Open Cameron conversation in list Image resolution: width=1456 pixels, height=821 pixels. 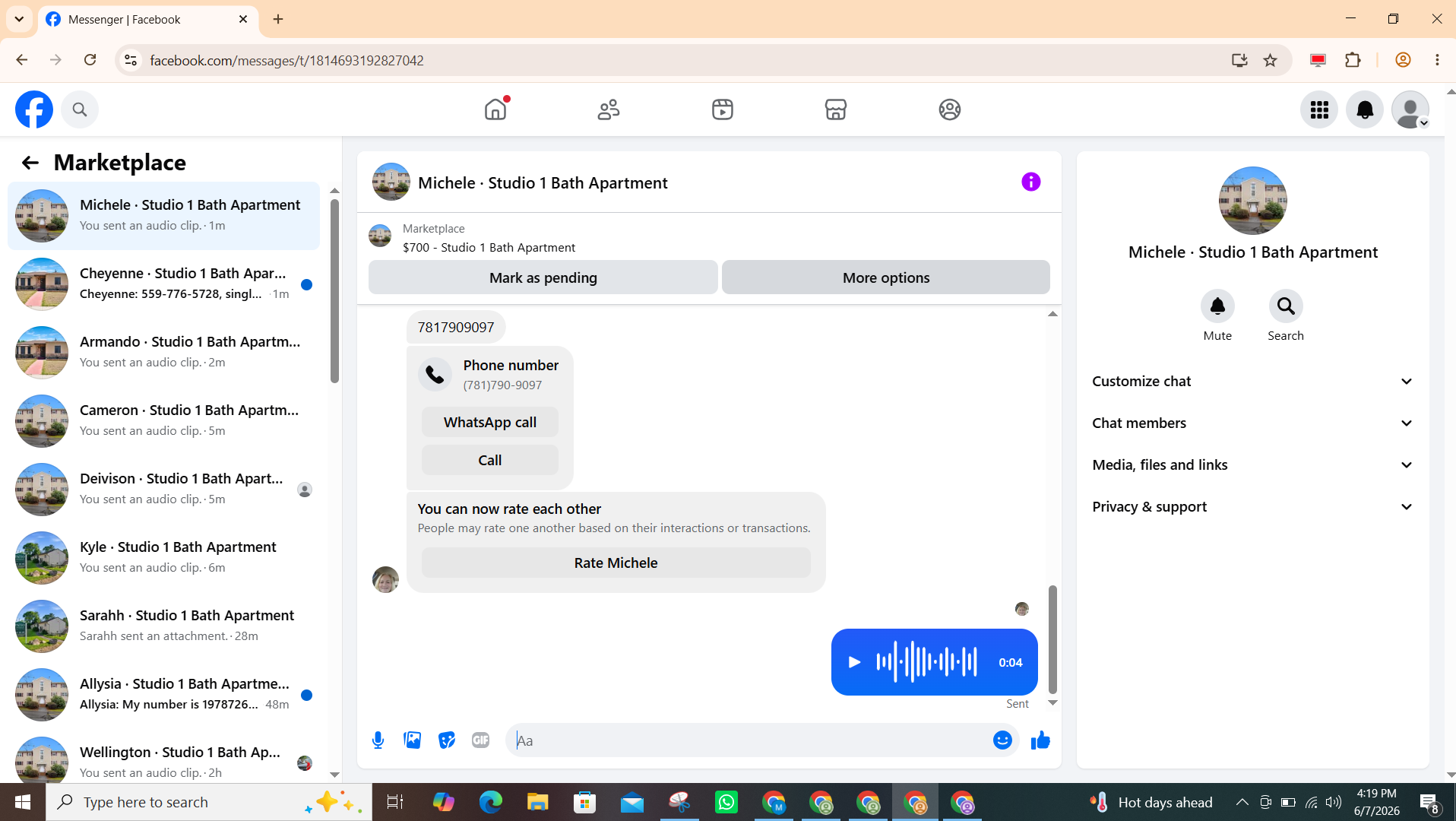(x=163, y=421)
